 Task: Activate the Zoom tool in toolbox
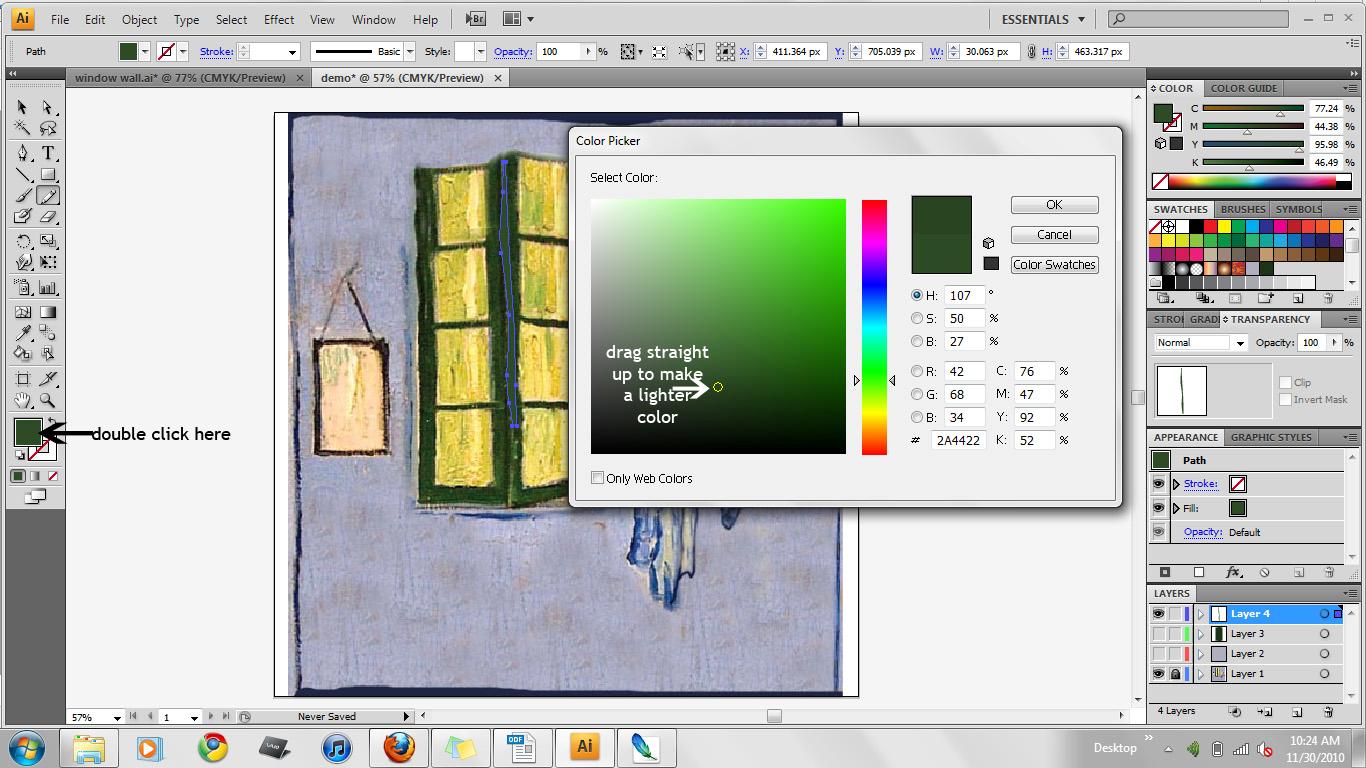[47, 401]
